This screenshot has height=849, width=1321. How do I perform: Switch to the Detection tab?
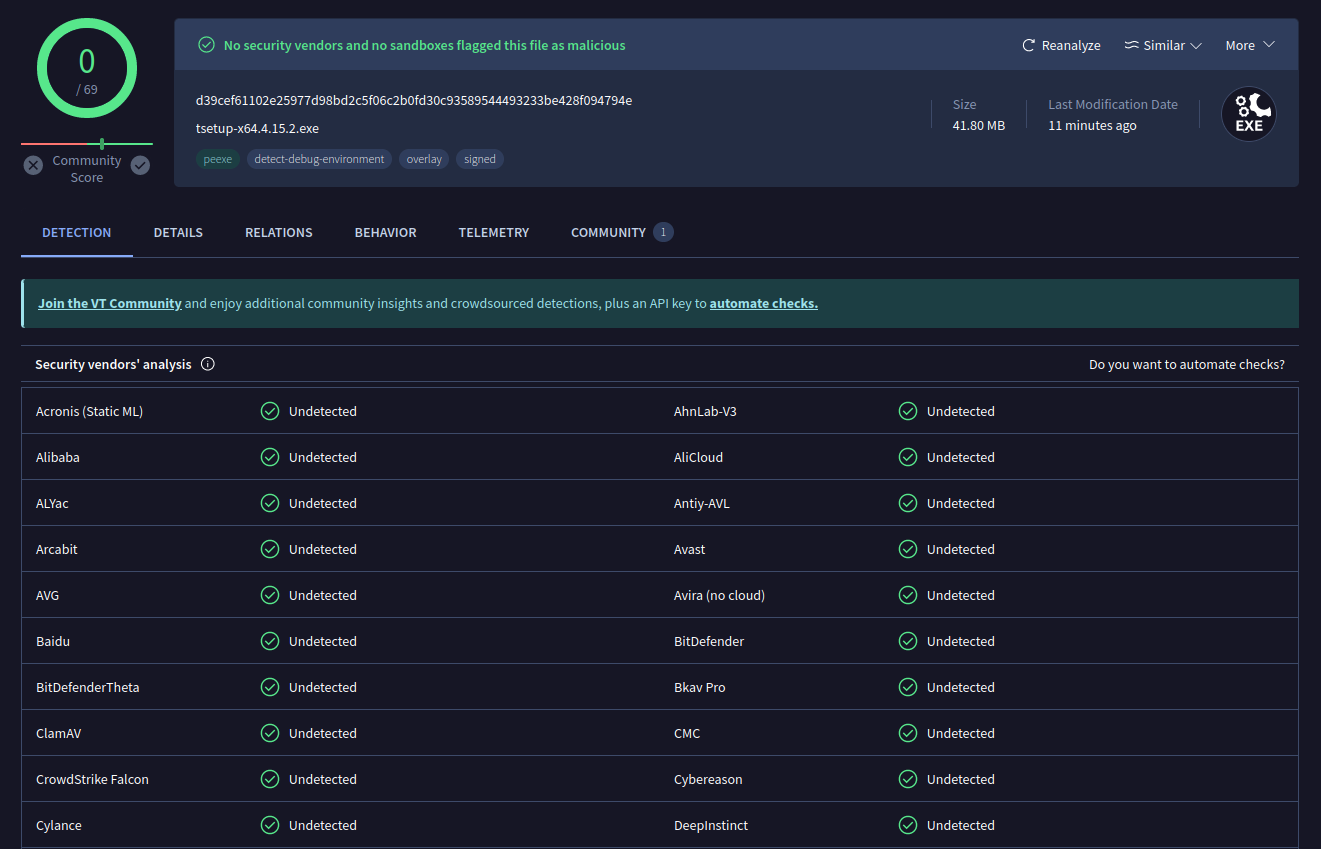(x=77, y=232)
